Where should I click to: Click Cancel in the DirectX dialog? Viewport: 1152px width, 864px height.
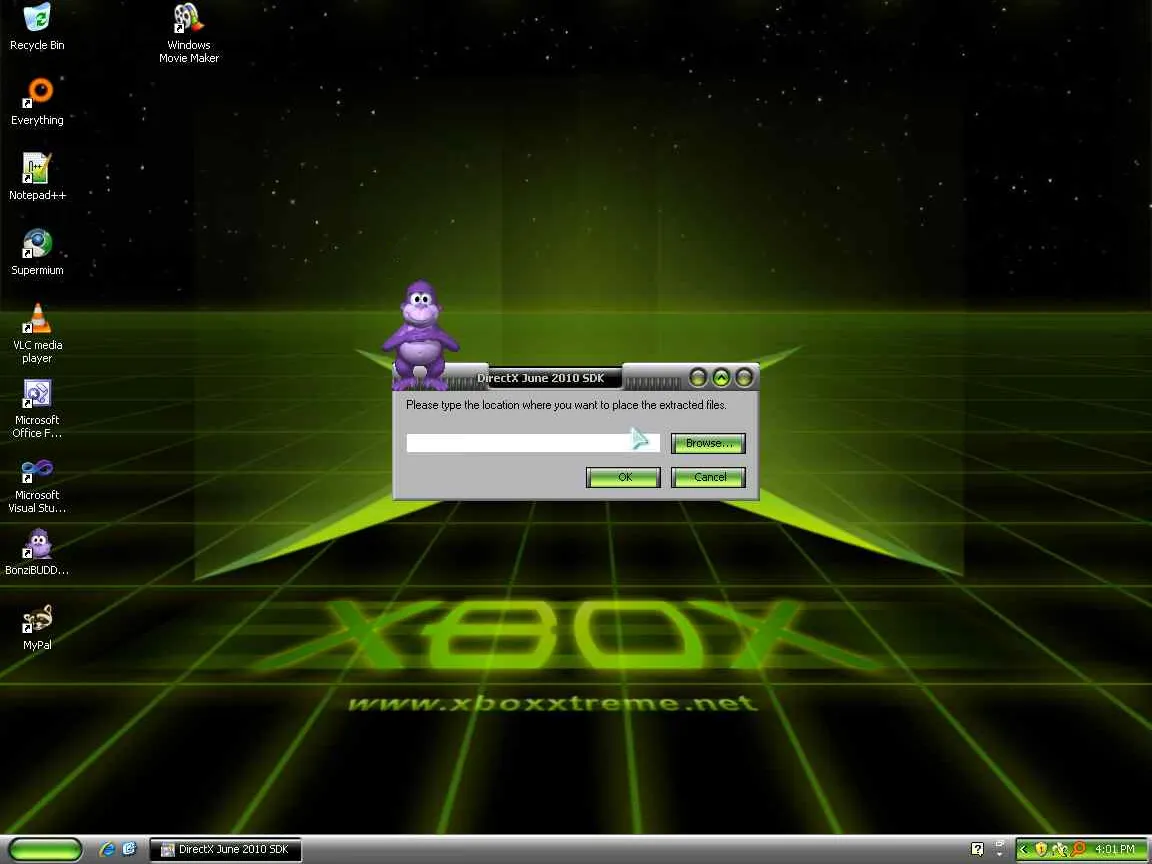point(708,478)
